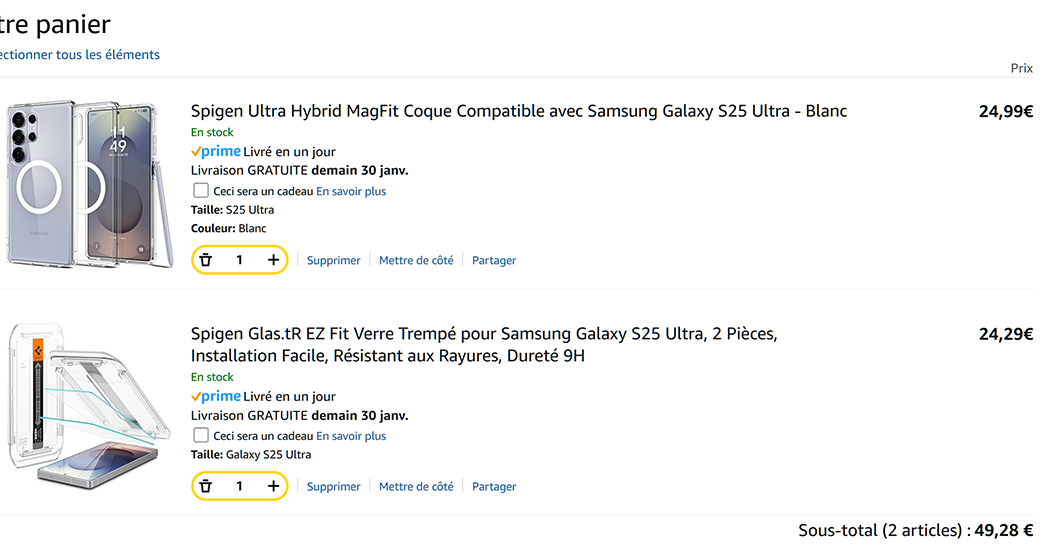Click the screen protector product thumbnail

point(85,405)
